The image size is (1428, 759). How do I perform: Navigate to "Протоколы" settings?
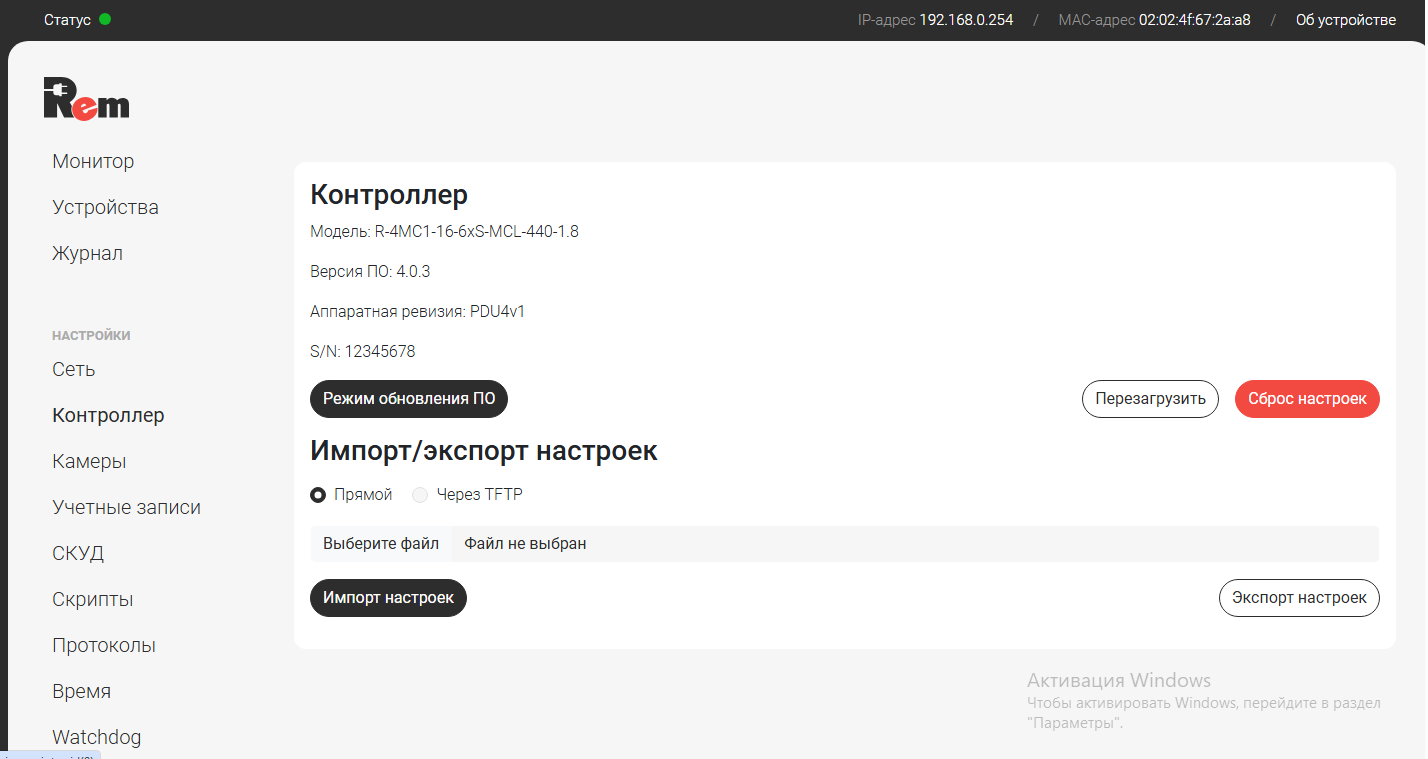pos(104,645)
